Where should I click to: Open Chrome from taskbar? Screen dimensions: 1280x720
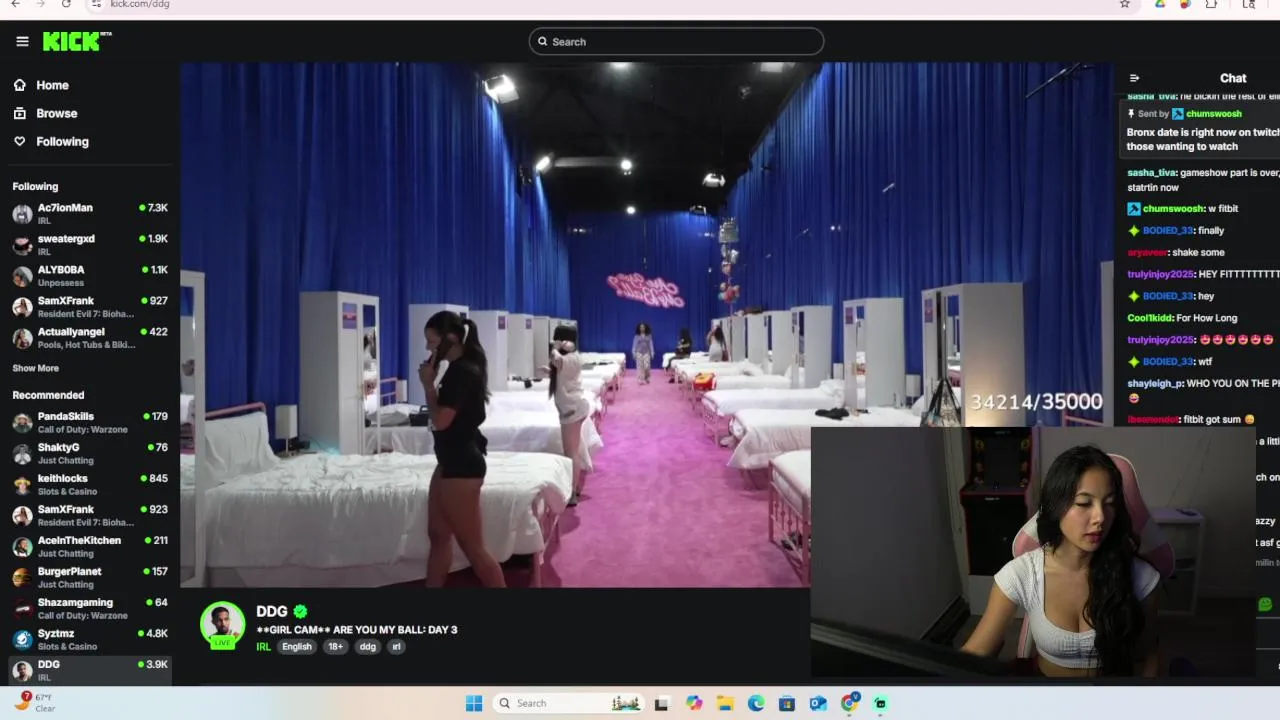click(x=849, y=703)
